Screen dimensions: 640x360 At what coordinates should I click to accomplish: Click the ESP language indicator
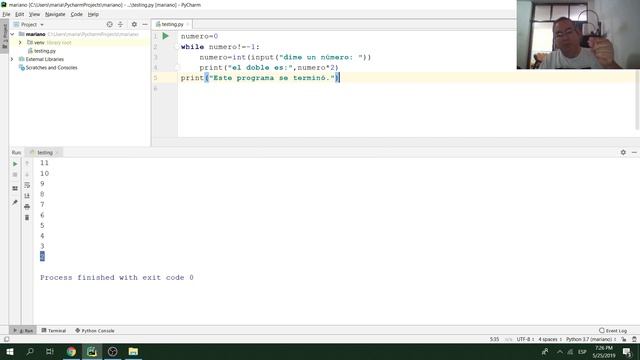tap(582, 351)
